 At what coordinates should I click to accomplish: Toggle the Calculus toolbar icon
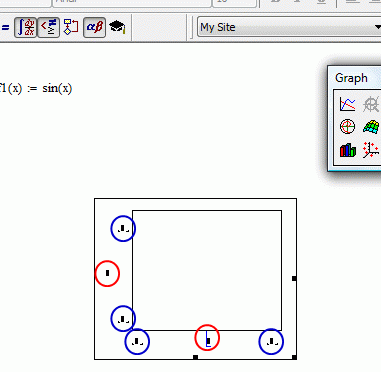point(26,27)
